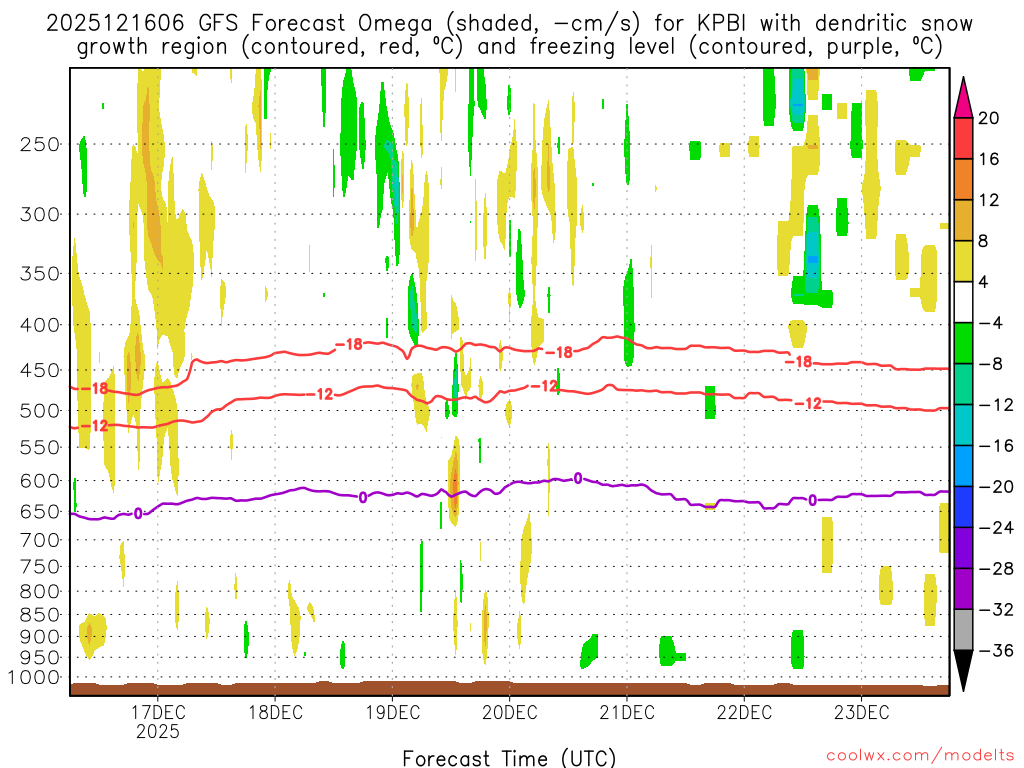This screenshot has width=1024, height=768.
Task: Click the 17DEC date label
Action: pos(157,712)
